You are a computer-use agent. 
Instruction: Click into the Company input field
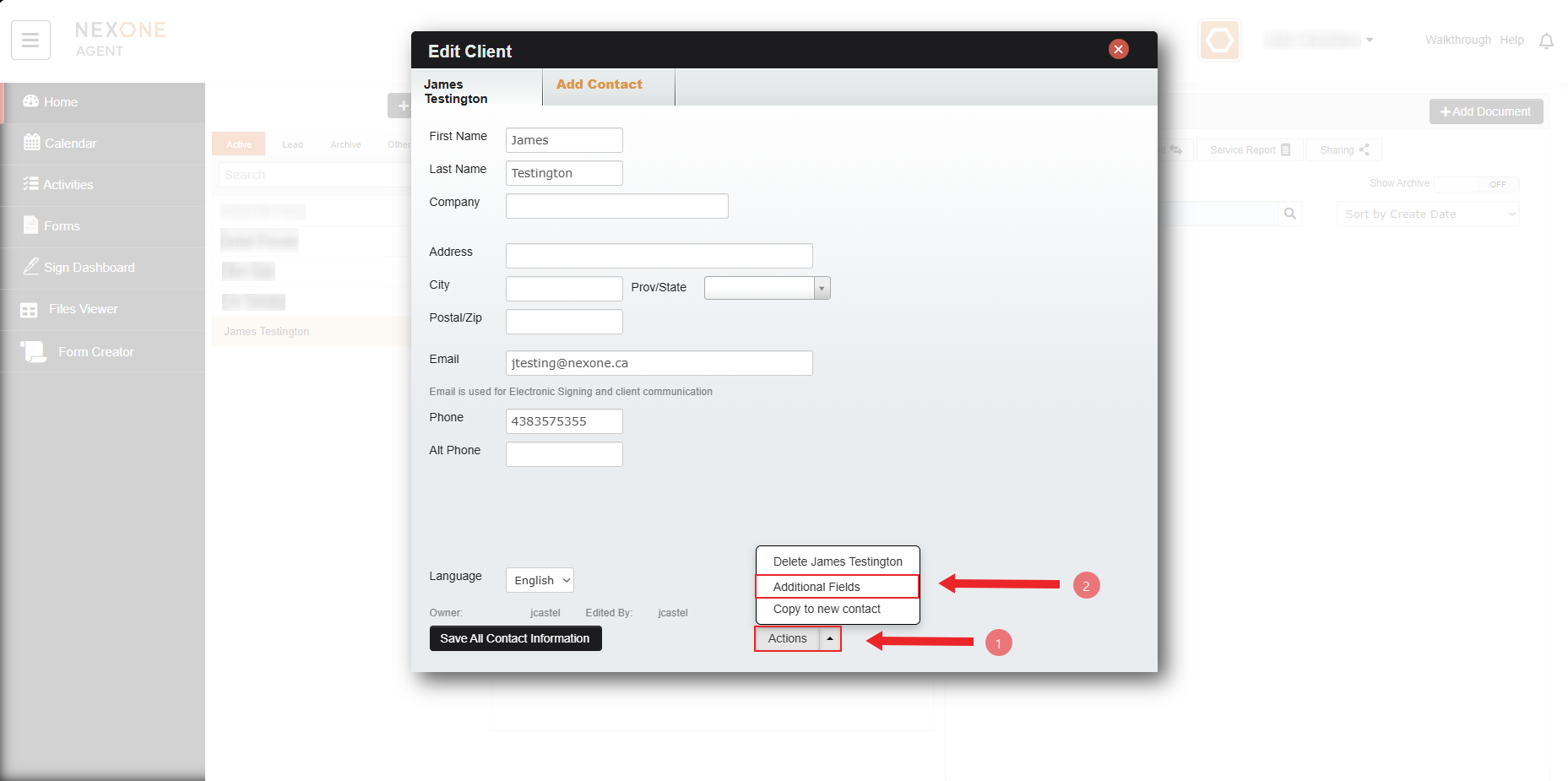click(x=616, y=206)
